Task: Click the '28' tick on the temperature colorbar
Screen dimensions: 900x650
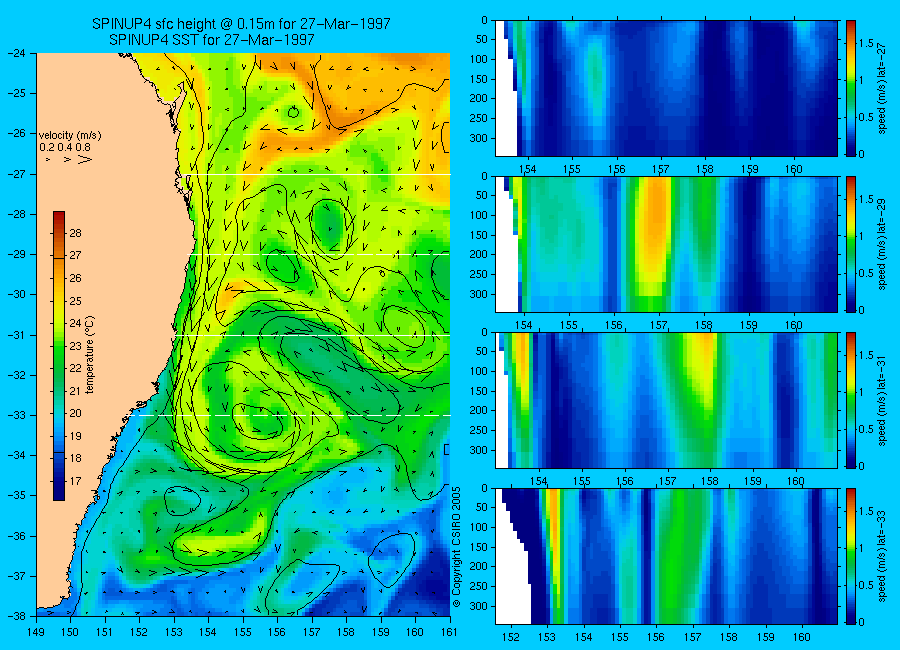Action: [x=75, y=233]
